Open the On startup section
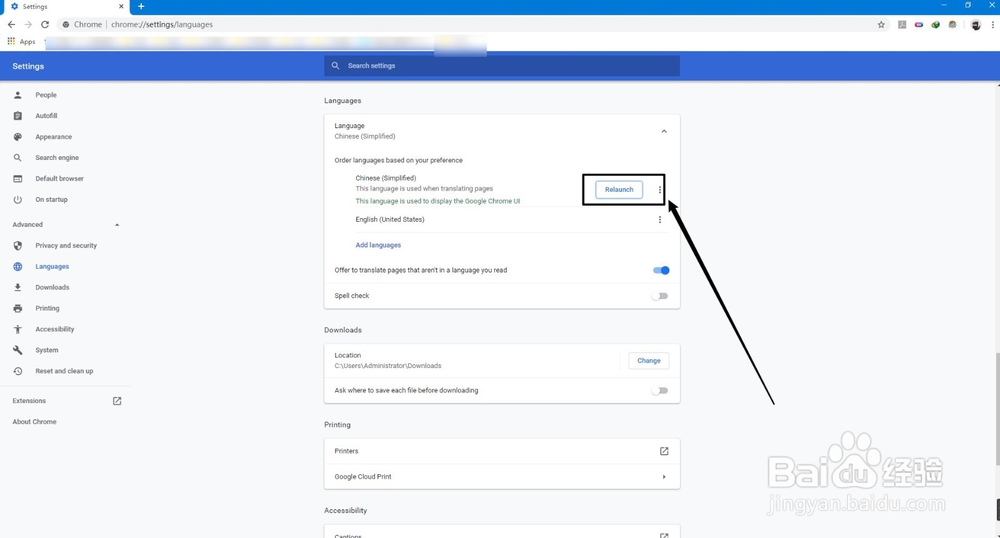 tap(51, 200)
